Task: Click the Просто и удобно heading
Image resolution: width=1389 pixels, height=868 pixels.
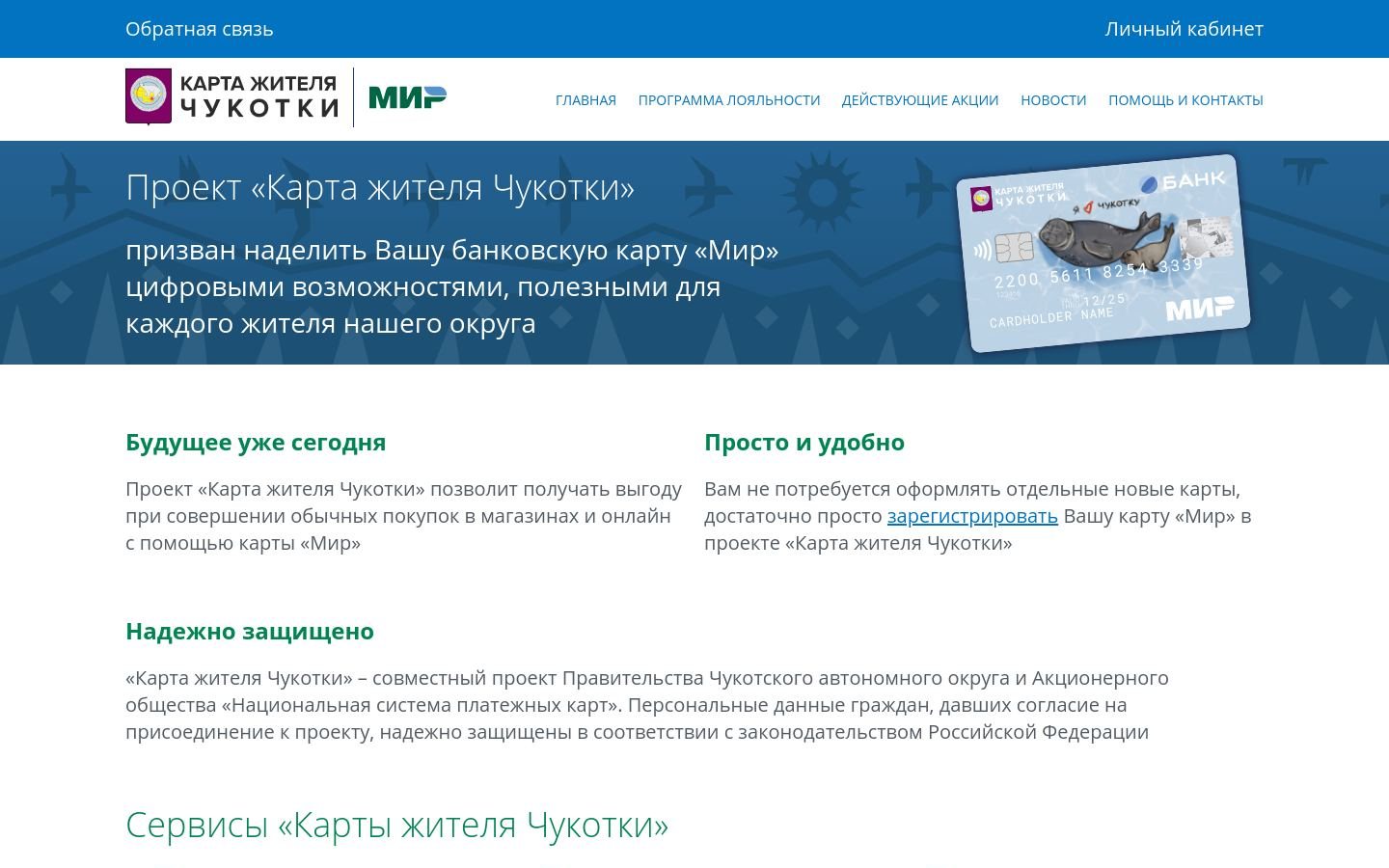Action: [804, 443]
